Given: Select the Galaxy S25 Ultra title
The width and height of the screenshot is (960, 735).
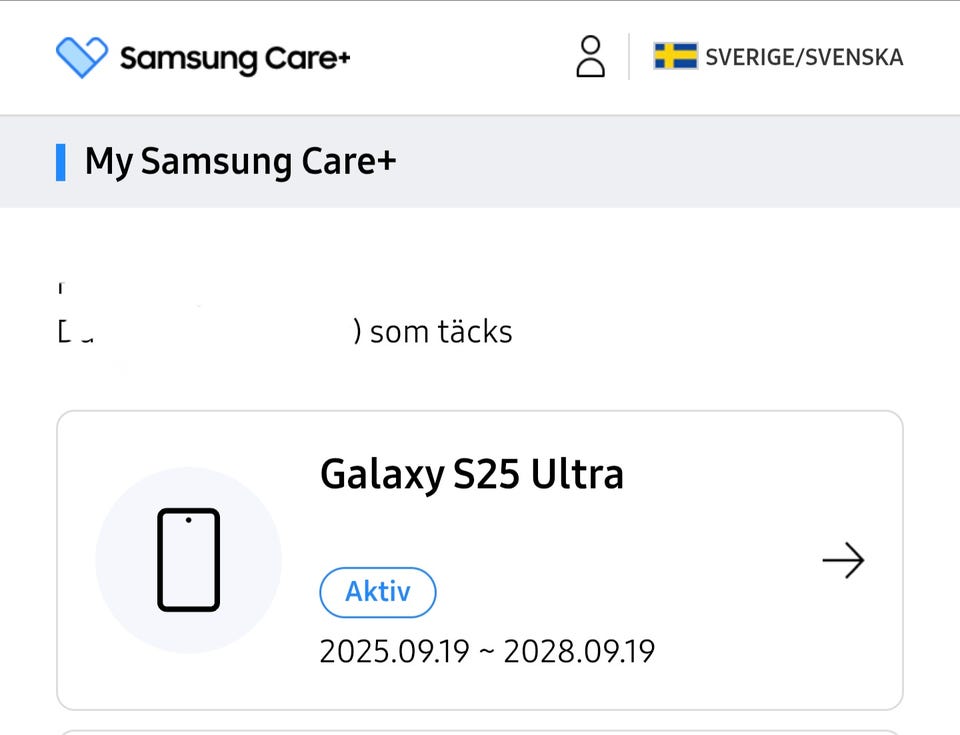Looking at the screenshot, I should [471, 473].
